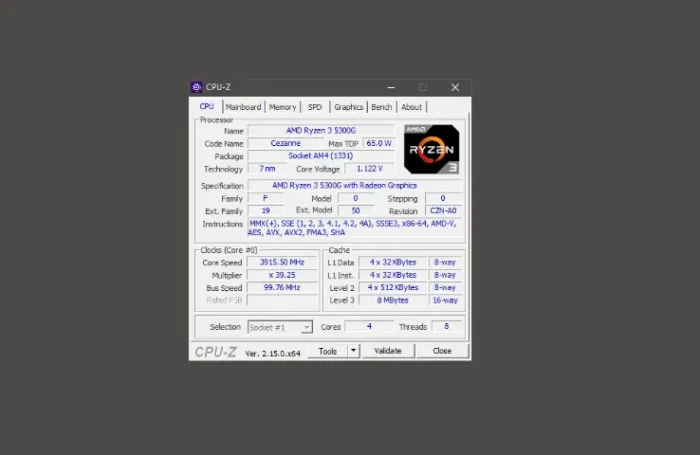Image resolution: width=700 pixels, height=455 pixels.
Task: Click version text Ver. 2.15.0.x64
Action: click(273, 353)
